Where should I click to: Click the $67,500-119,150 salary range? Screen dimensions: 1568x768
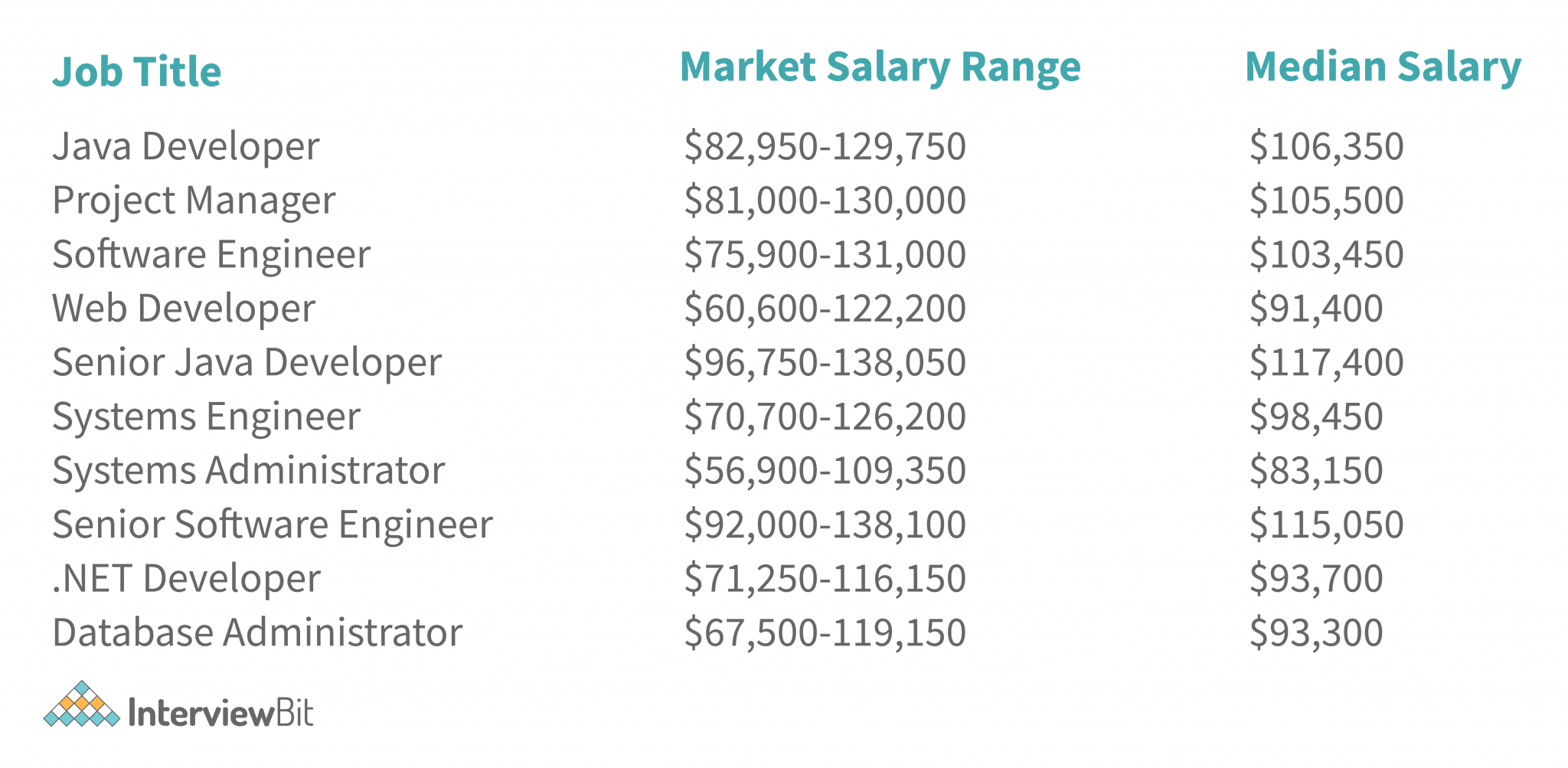[825, 632]
